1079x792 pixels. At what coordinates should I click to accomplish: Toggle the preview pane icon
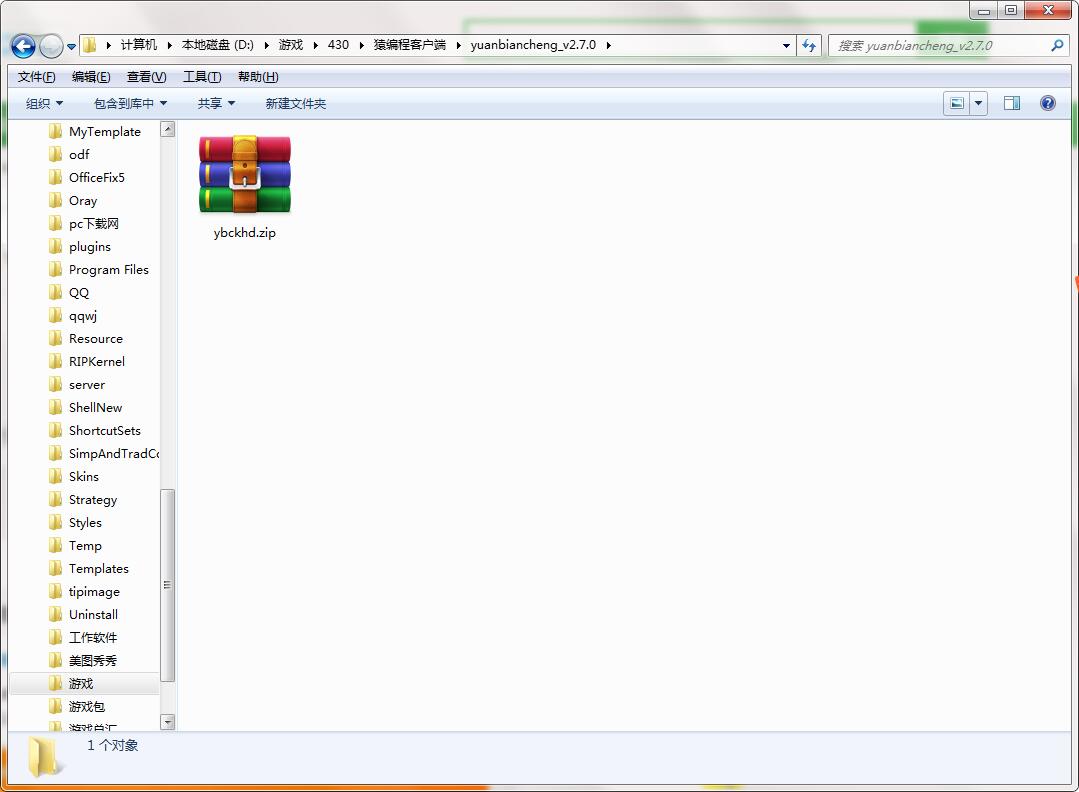pyautogui.click(x=1012, y=103)
